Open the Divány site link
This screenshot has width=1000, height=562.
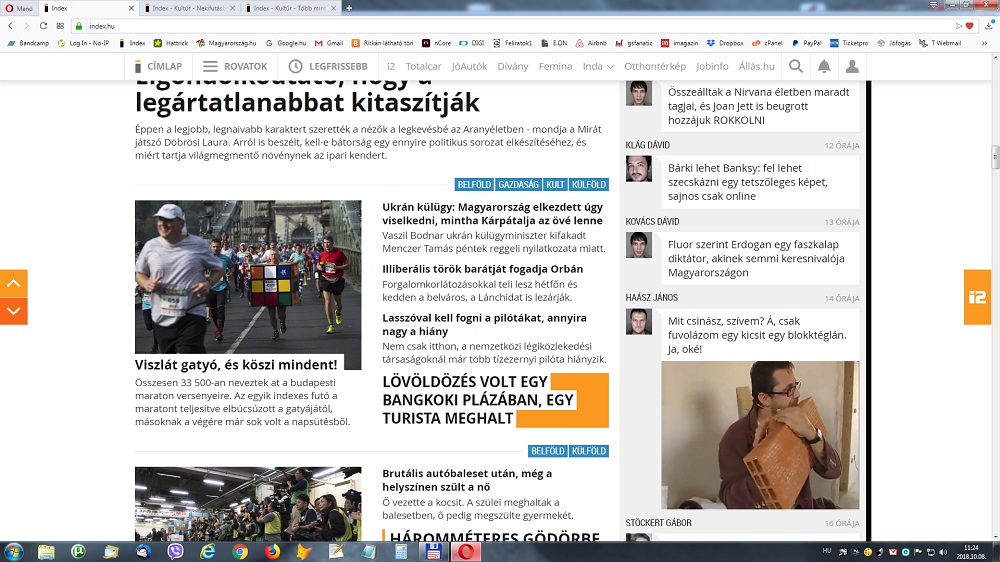point(513,66)
